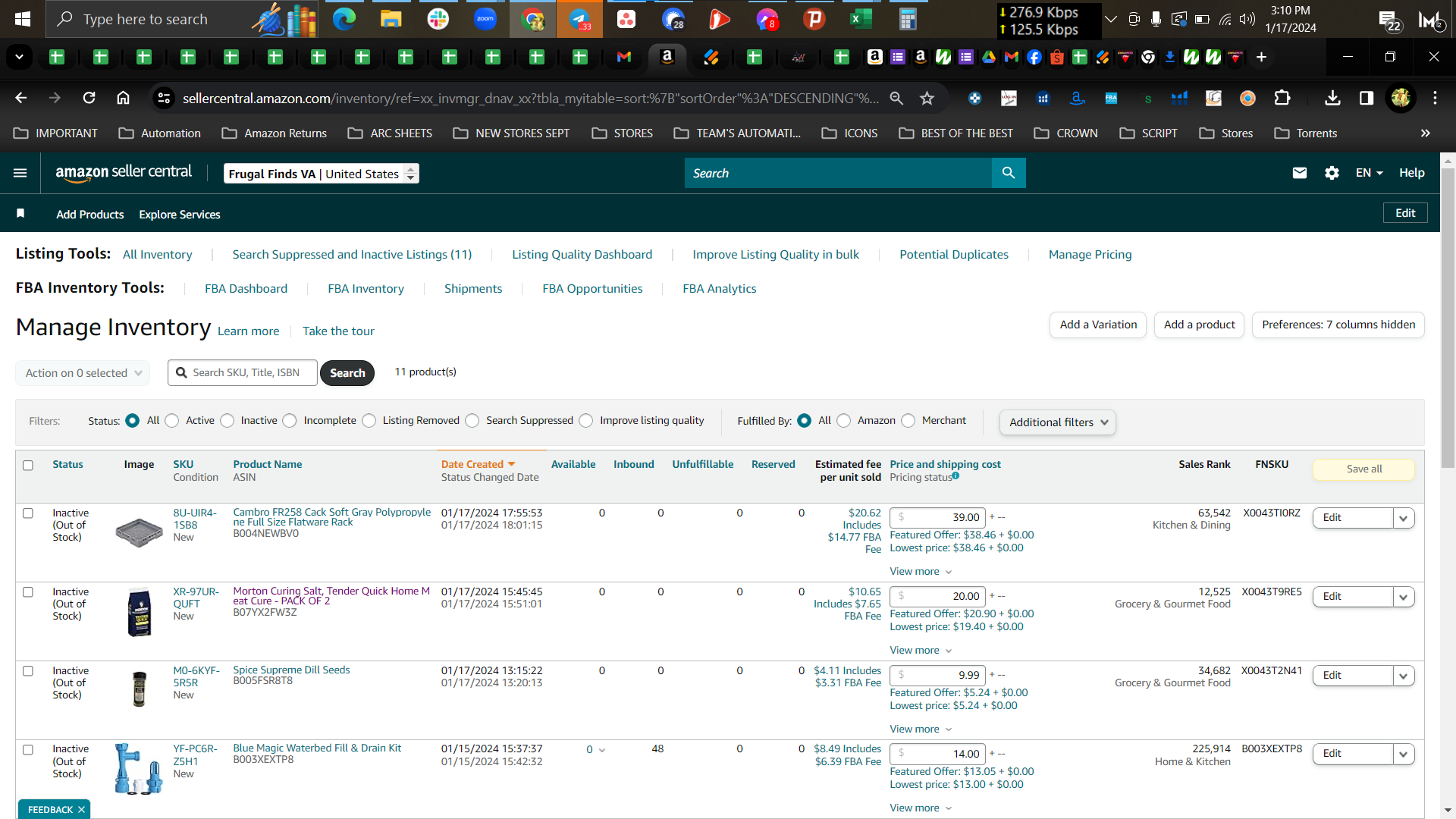Open Microsoft Edge from the taskbar

pyautogui.click(x=344, y=19)
